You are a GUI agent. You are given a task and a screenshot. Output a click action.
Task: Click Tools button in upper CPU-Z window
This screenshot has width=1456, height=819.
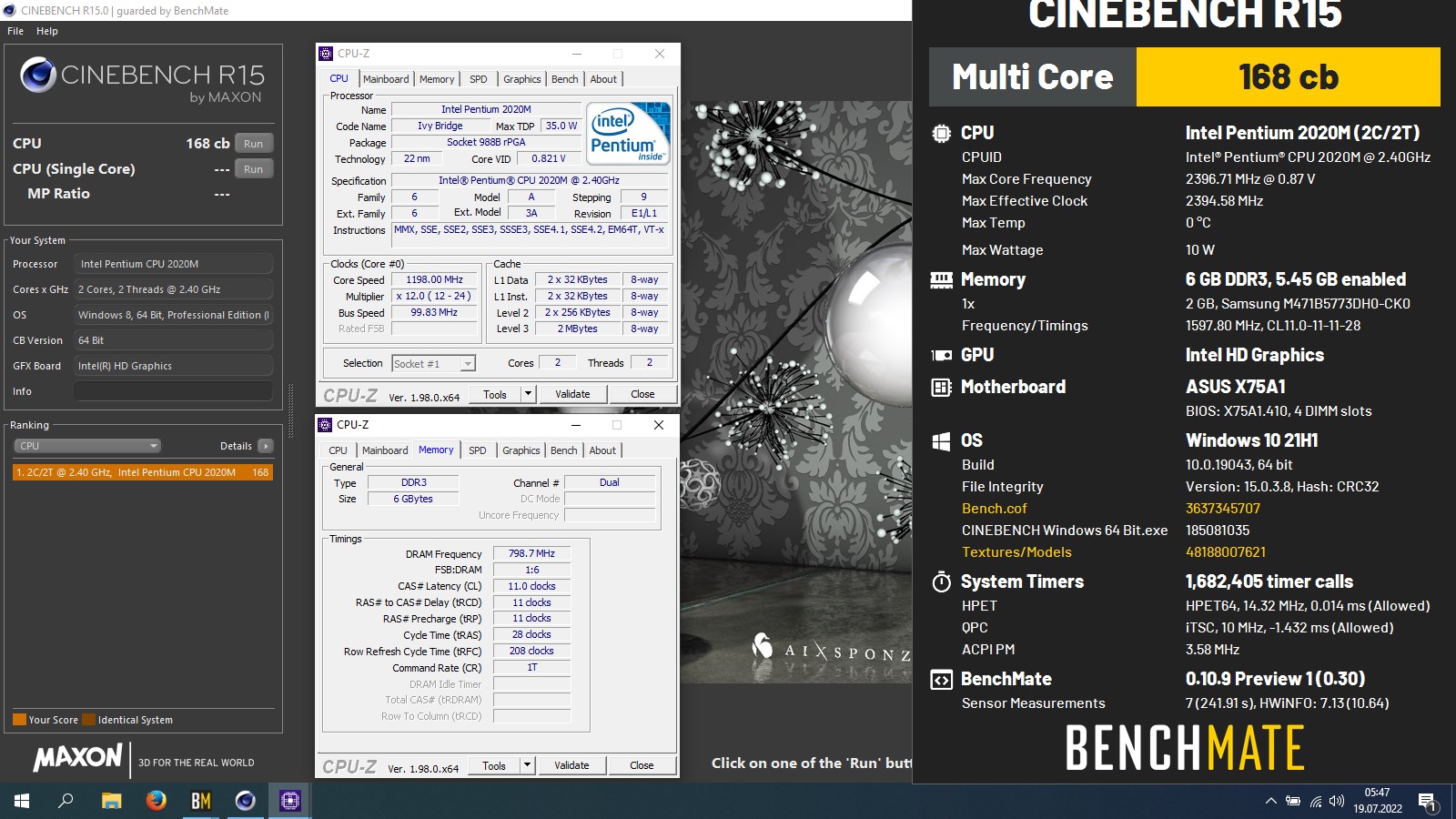[x=495, y=394]
